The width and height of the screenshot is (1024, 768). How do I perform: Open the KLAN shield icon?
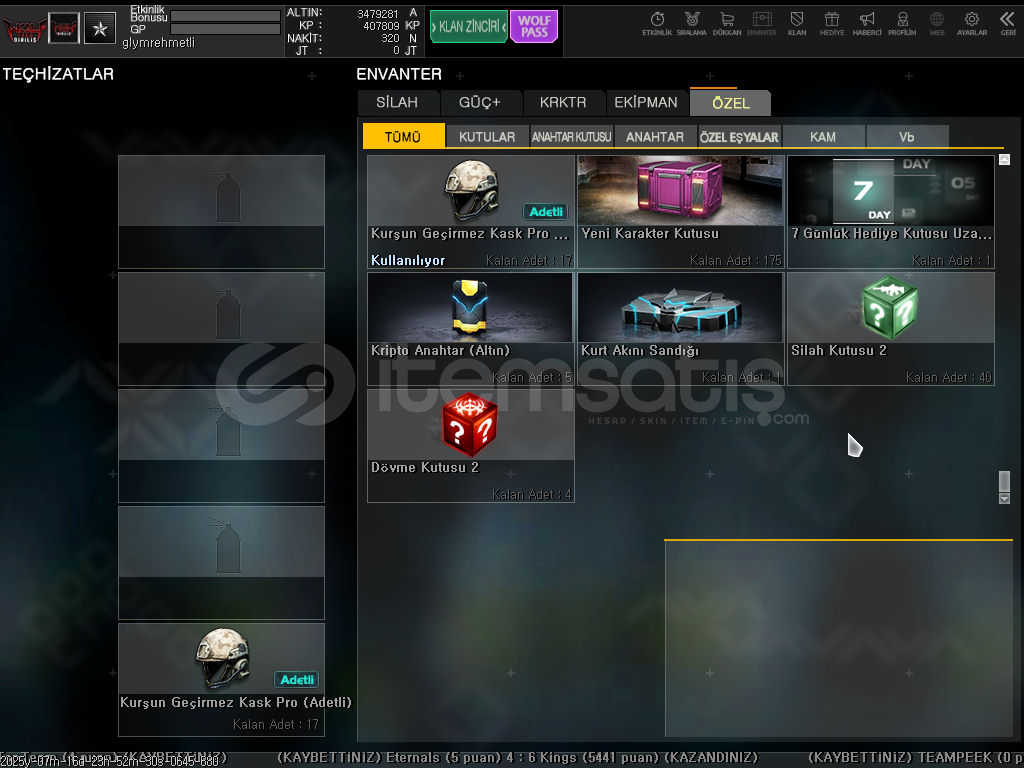coord(797,24)
